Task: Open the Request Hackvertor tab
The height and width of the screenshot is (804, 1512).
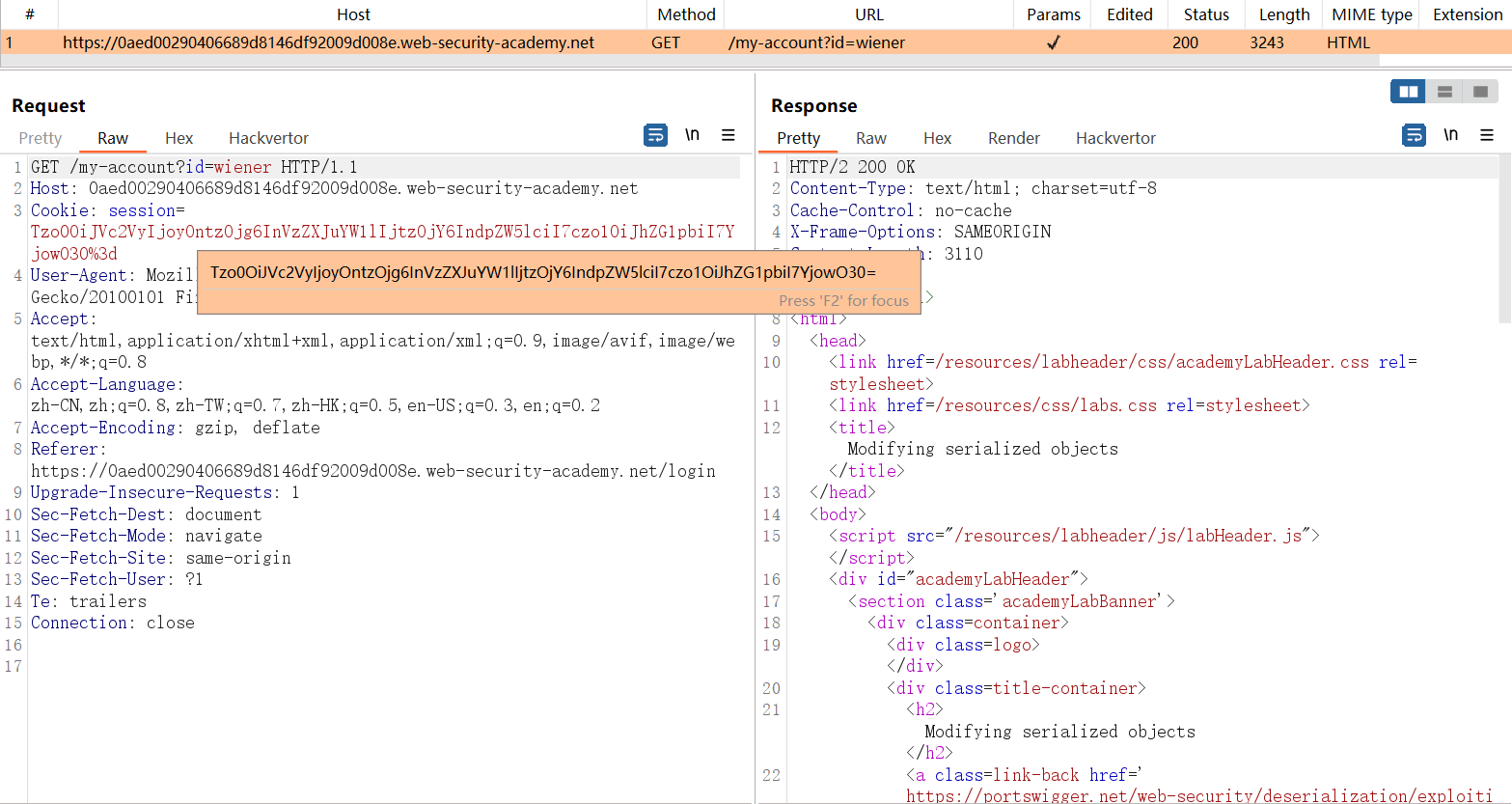Action: tap(268, 138)
